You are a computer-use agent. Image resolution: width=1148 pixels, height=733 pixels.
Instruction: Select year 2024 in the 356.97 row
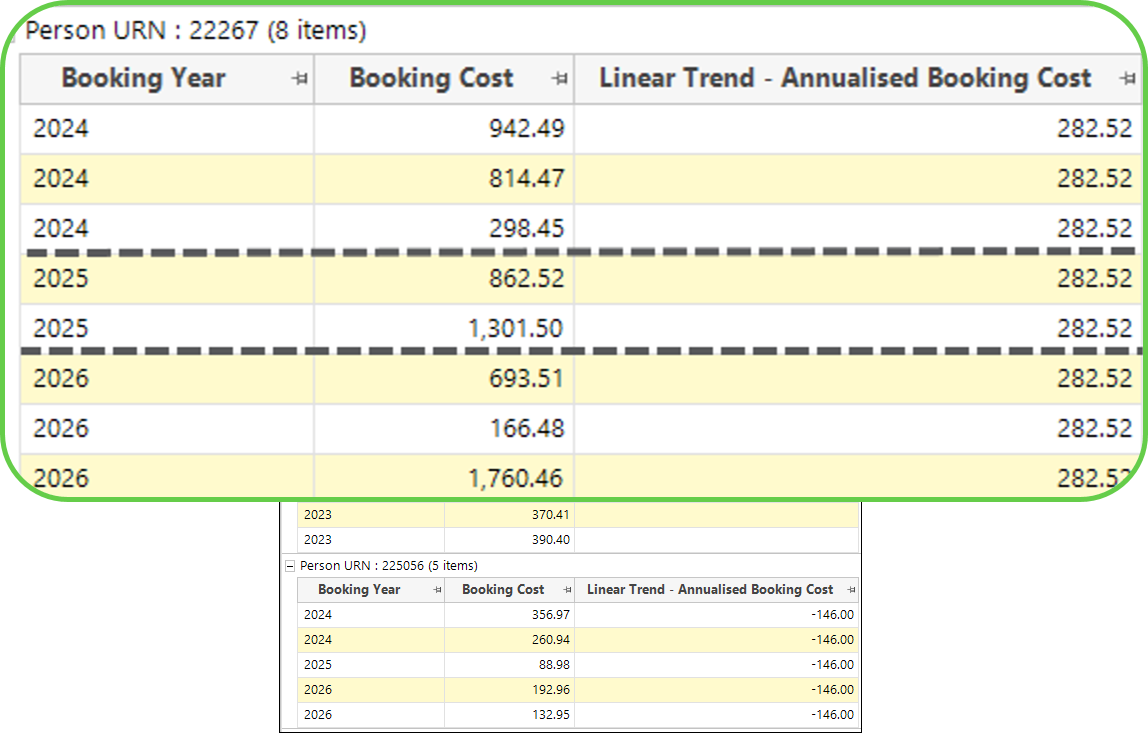(x=370, y=615)
